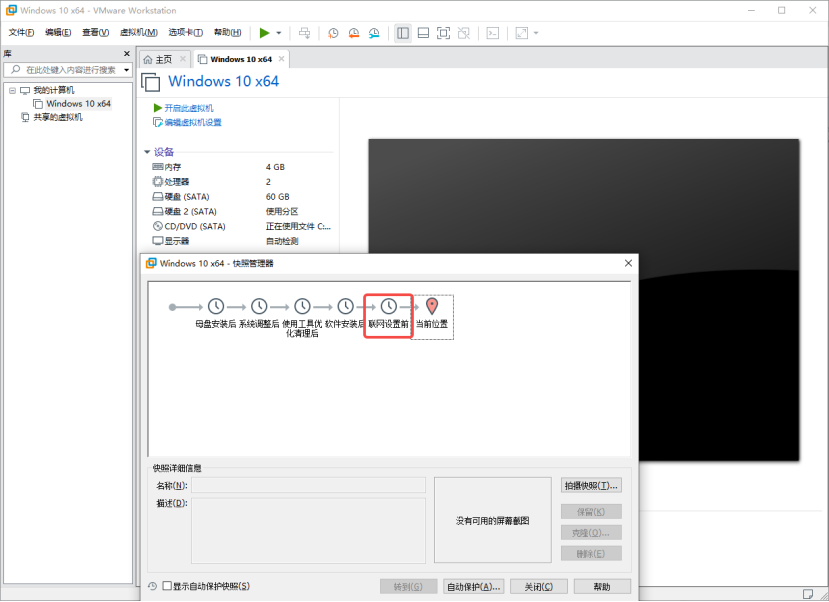Click the console view toolbar icon
Screen dimensions: 829x602
tap(493, 33)
